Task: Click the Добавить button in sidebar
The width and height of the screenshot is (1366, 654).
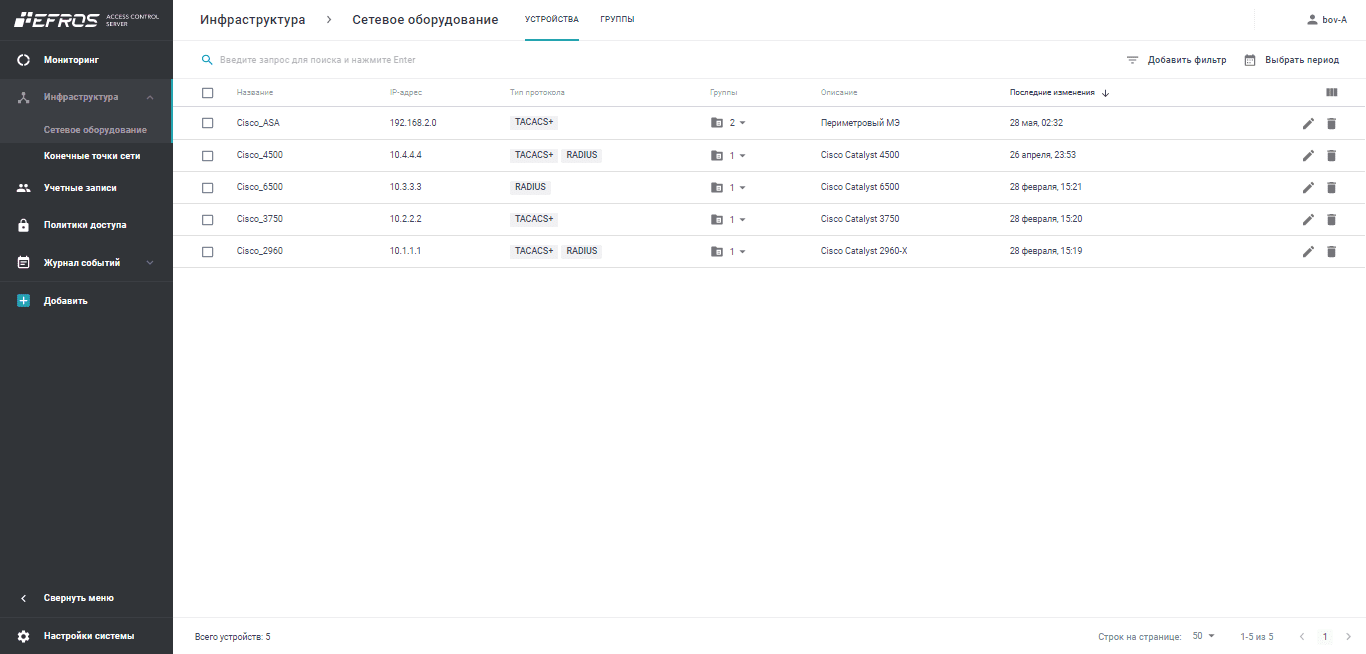Action: point(65,301)
